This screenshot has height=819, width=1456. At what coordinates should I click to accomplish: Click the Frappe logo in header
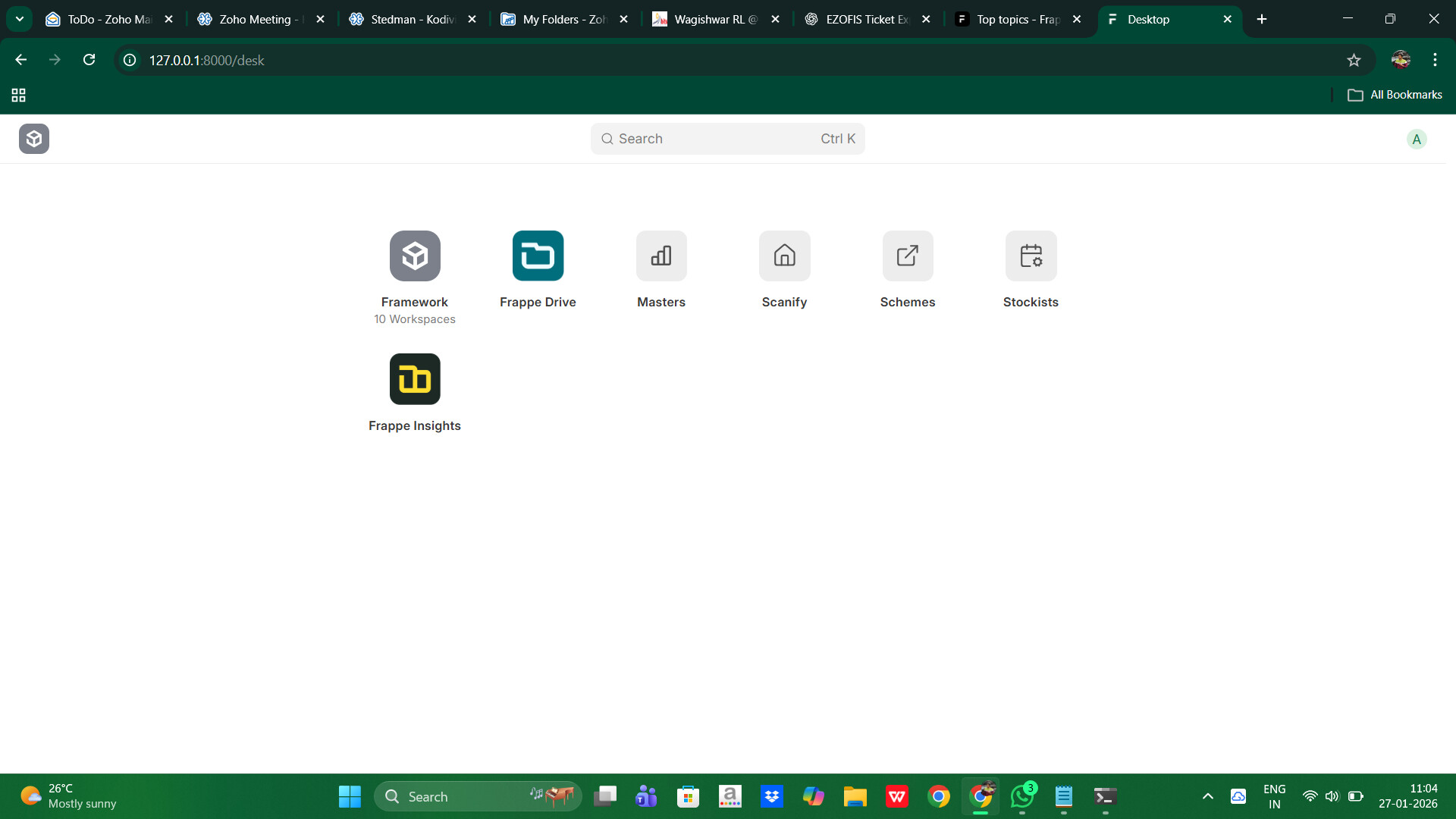(x=34, y=139)
